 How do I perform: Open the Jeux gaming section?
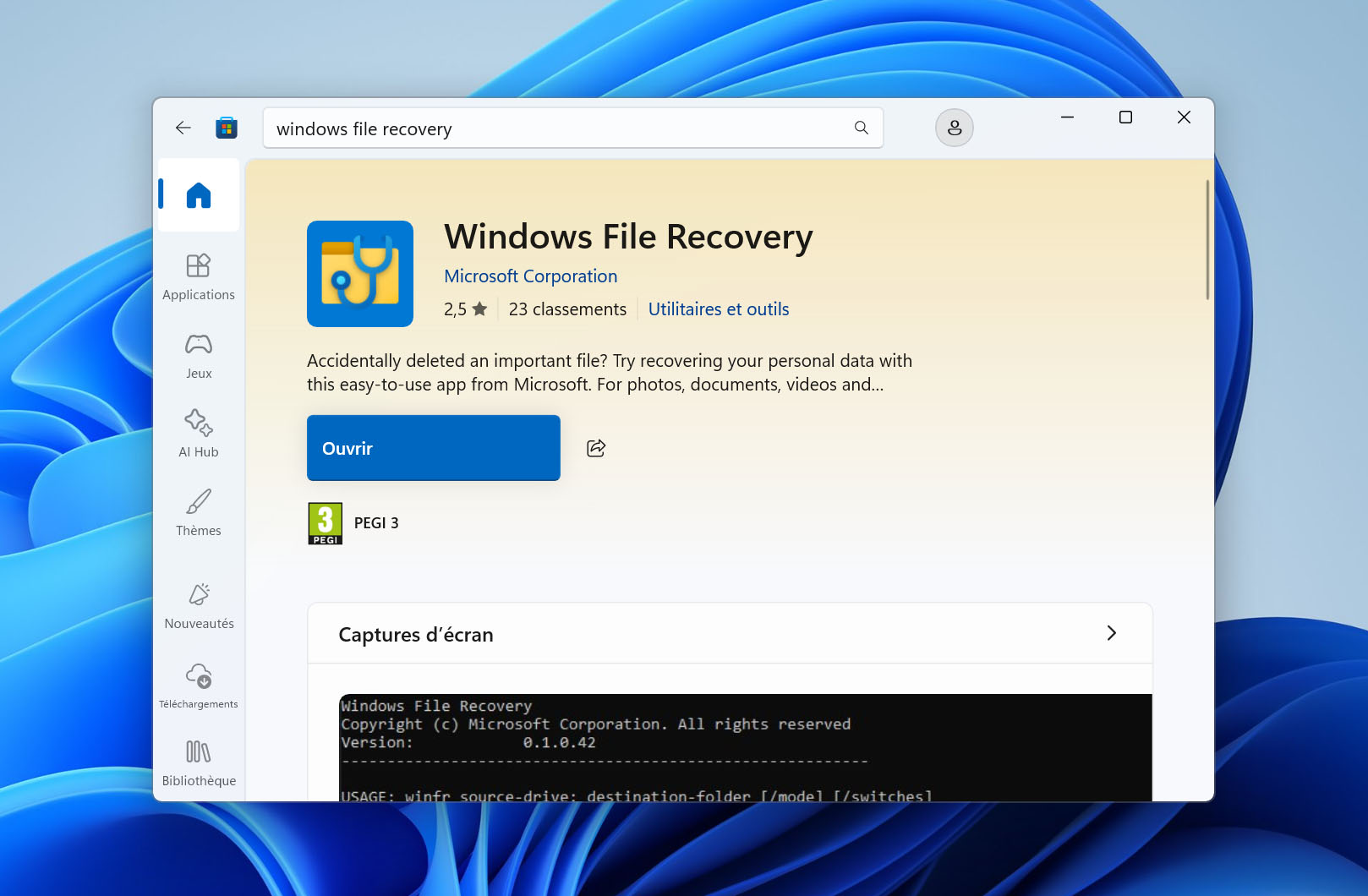tap(199, 356)
